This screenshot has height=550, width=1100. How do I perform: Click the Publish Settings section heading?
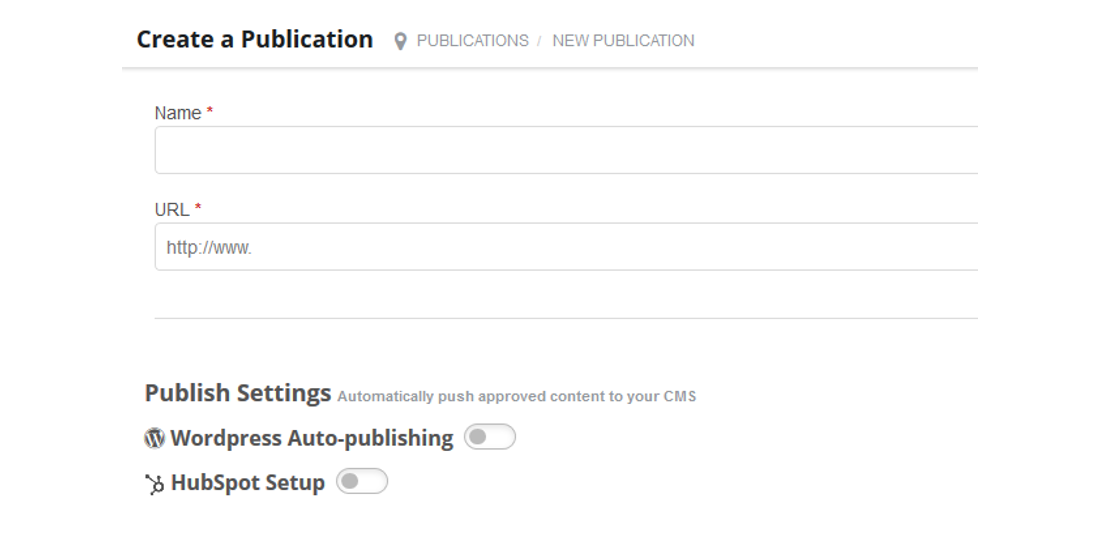click(238, 393)
